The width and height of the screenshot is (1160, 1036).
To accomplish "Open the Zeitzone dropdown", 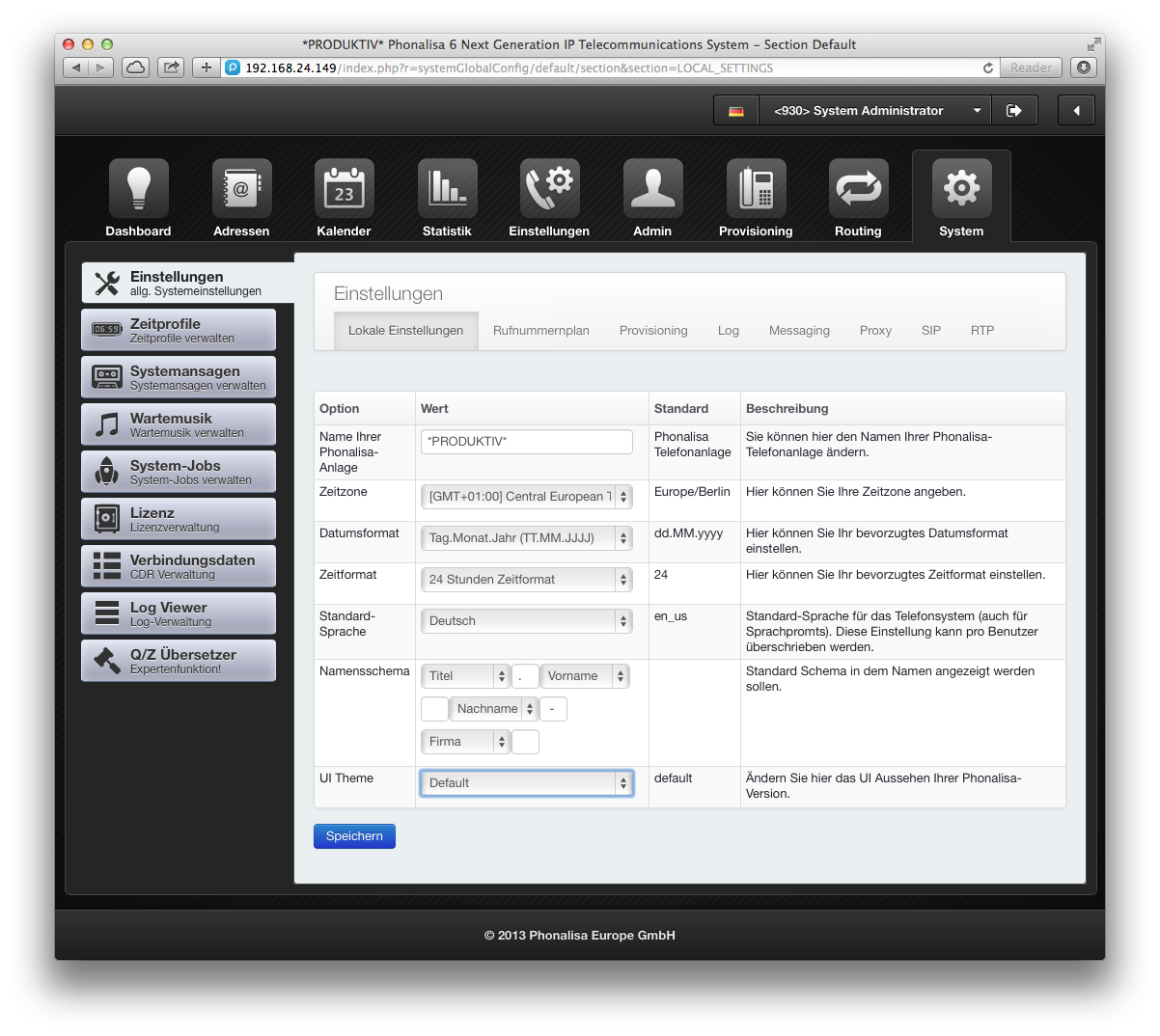I will (527, 497).
